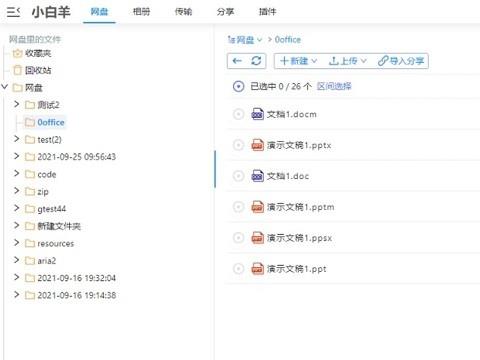
Task: Click the folder icon of code
Action: (x=30, y=174)
